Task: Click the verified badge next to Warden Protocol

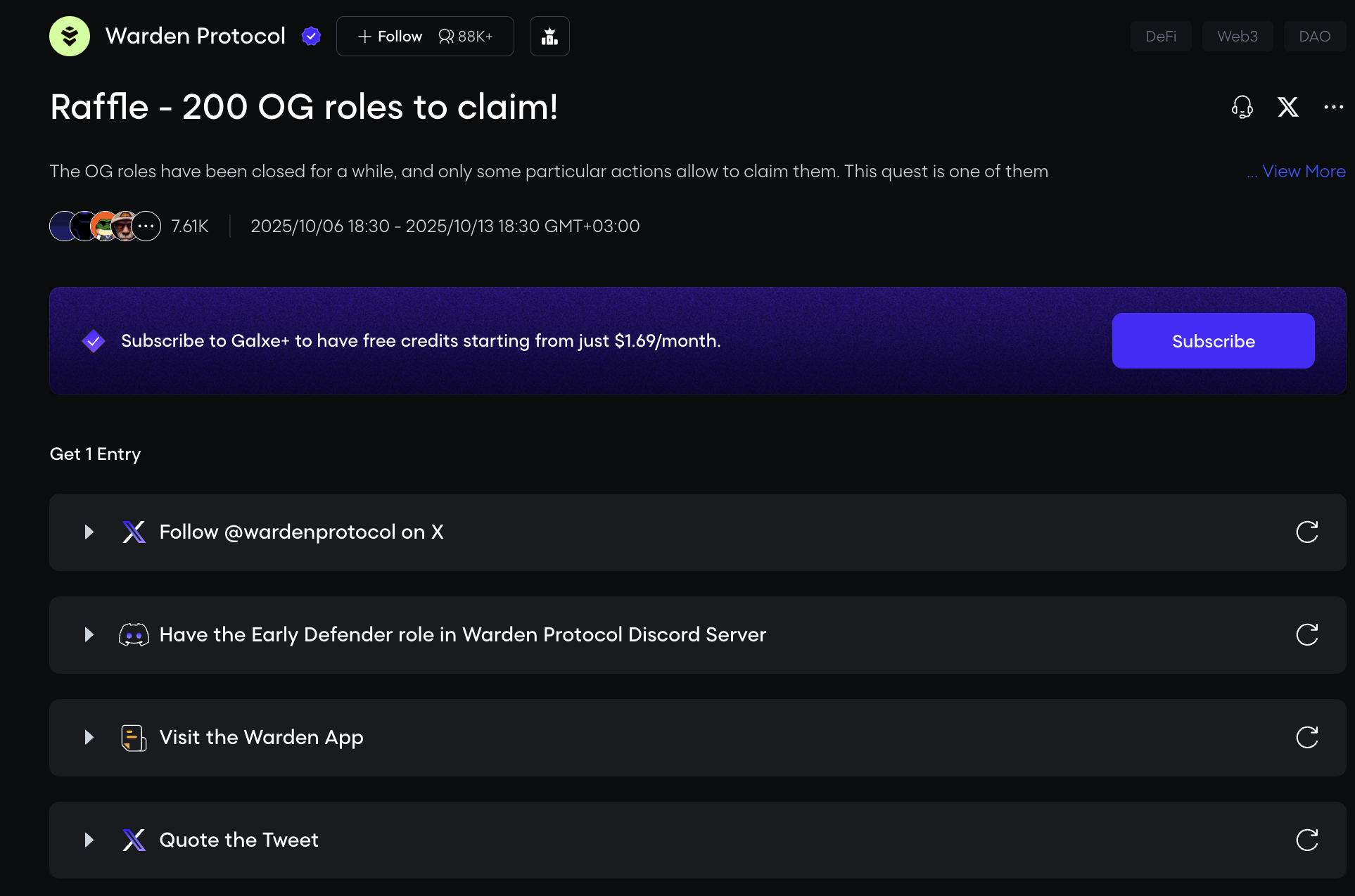Action: (x=311, y=36)
